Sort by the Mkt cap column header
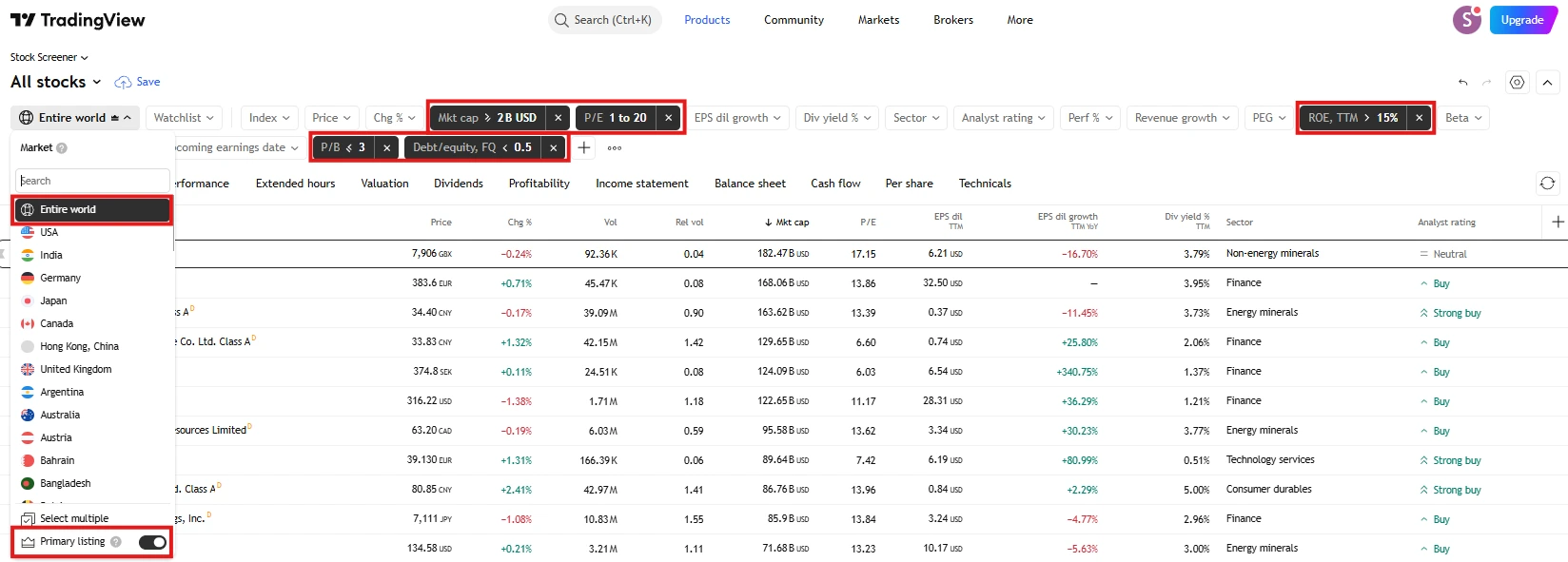Viewport: 1568px width, 562px height. 787,223
